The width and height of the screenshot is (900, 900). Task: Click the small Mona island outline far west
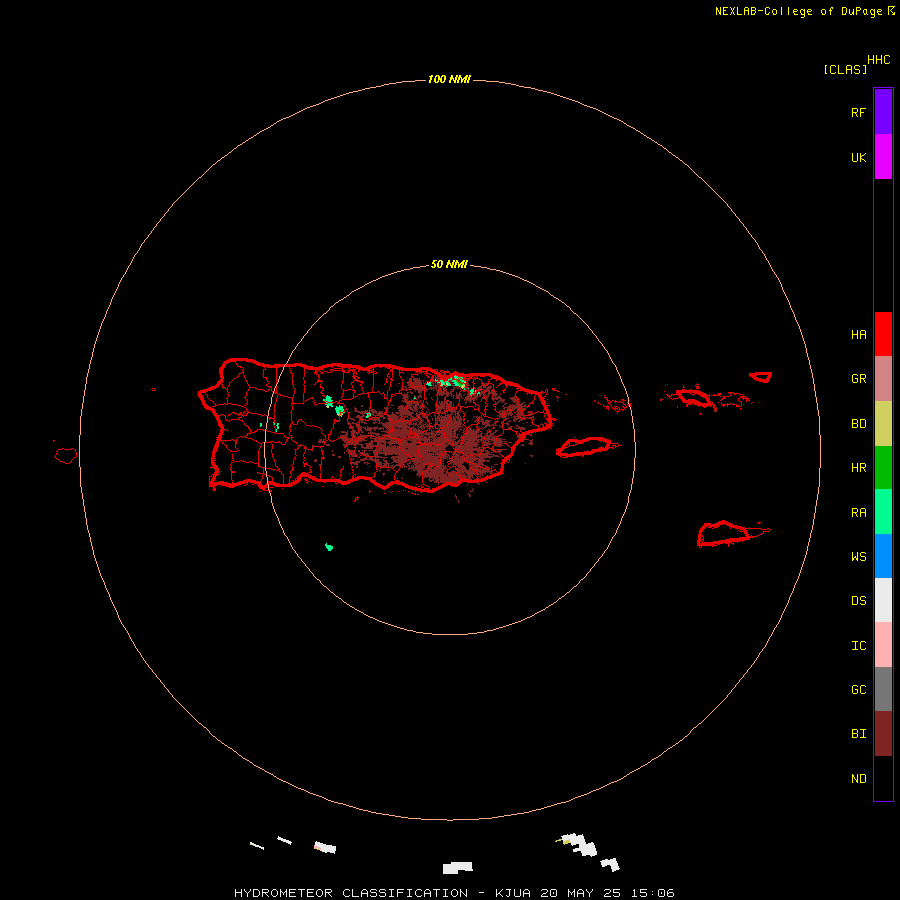65,455
